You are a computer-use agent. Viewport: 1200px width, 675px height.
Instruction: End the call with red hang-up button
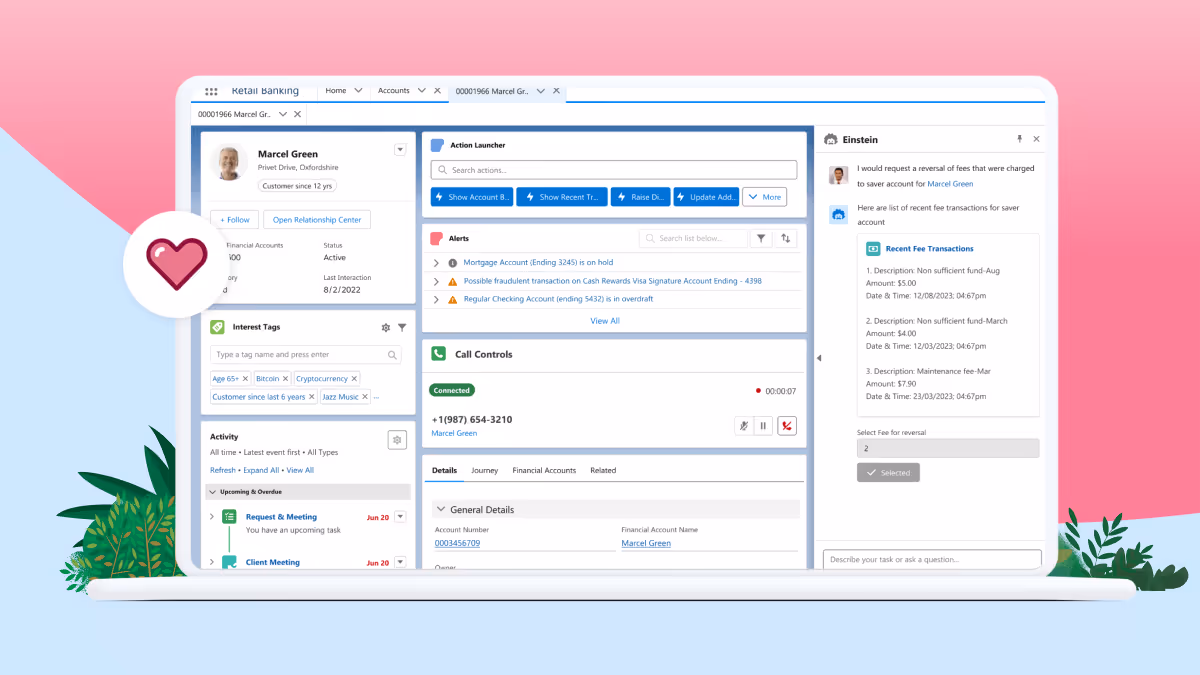787,425
